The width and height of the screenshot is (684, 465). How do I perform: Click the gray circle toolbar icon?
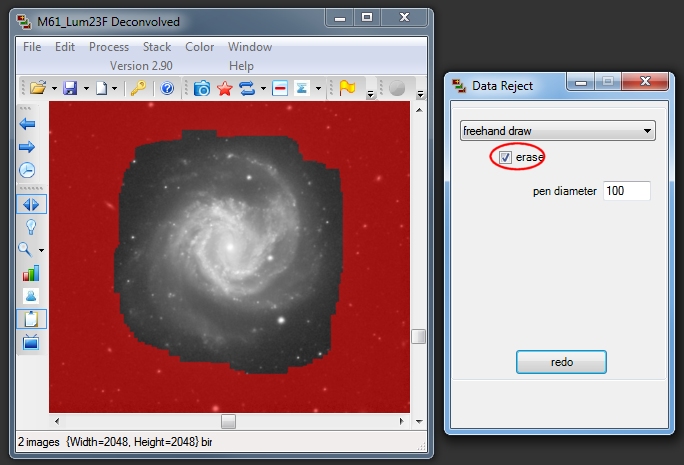point(397,88)
